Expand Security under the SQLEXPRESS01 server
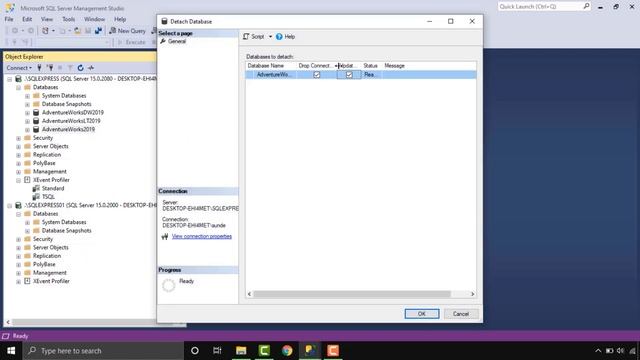 (x=18, y=239)
